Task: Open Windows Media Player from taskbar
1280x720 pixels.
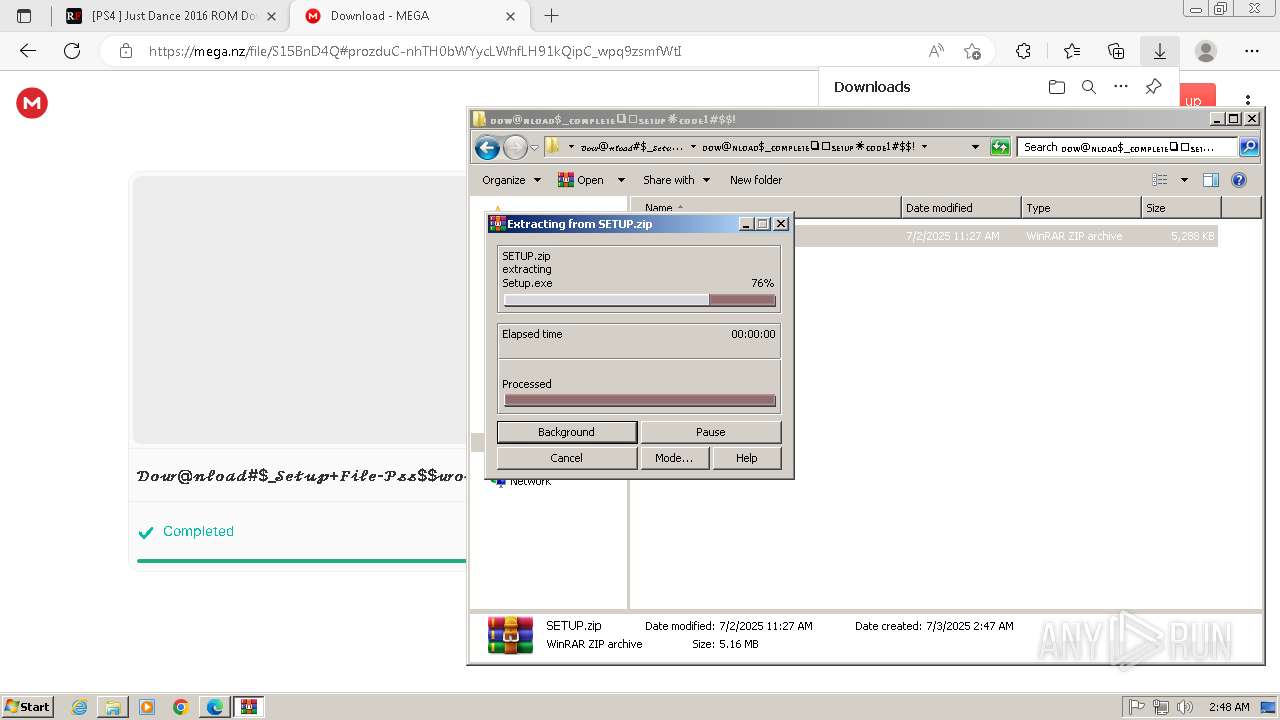Action: pyautogui.click(x=147, y=707)
